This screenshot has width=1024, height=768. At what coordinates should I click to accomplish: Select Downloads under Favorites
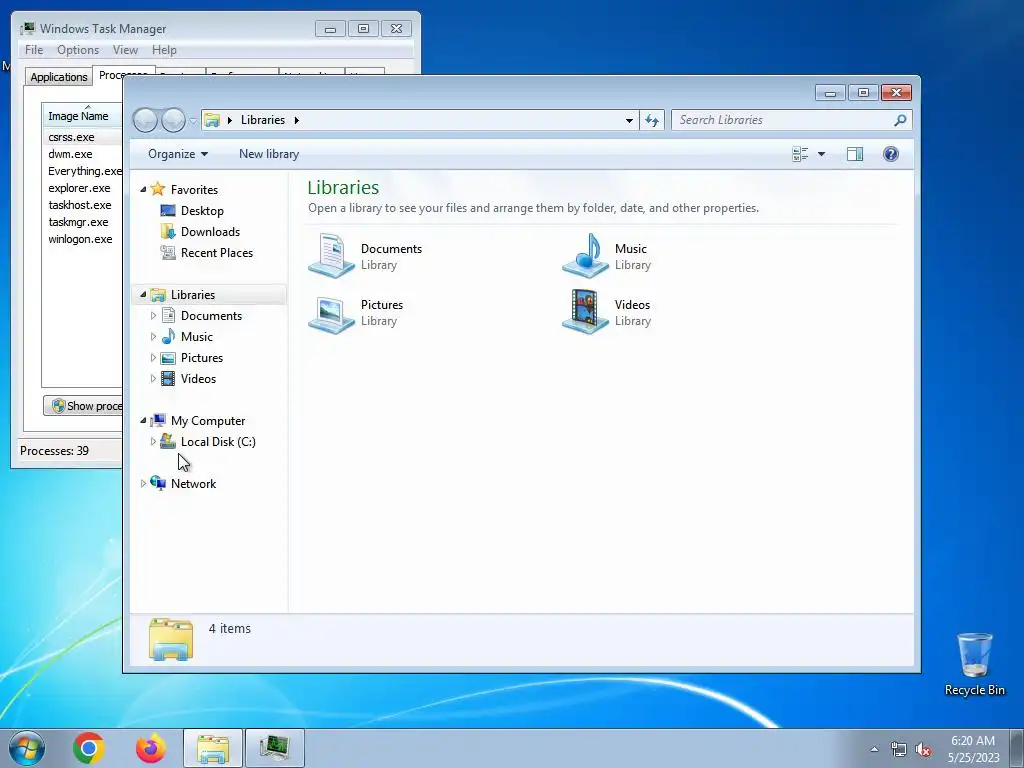pos(210,232)
